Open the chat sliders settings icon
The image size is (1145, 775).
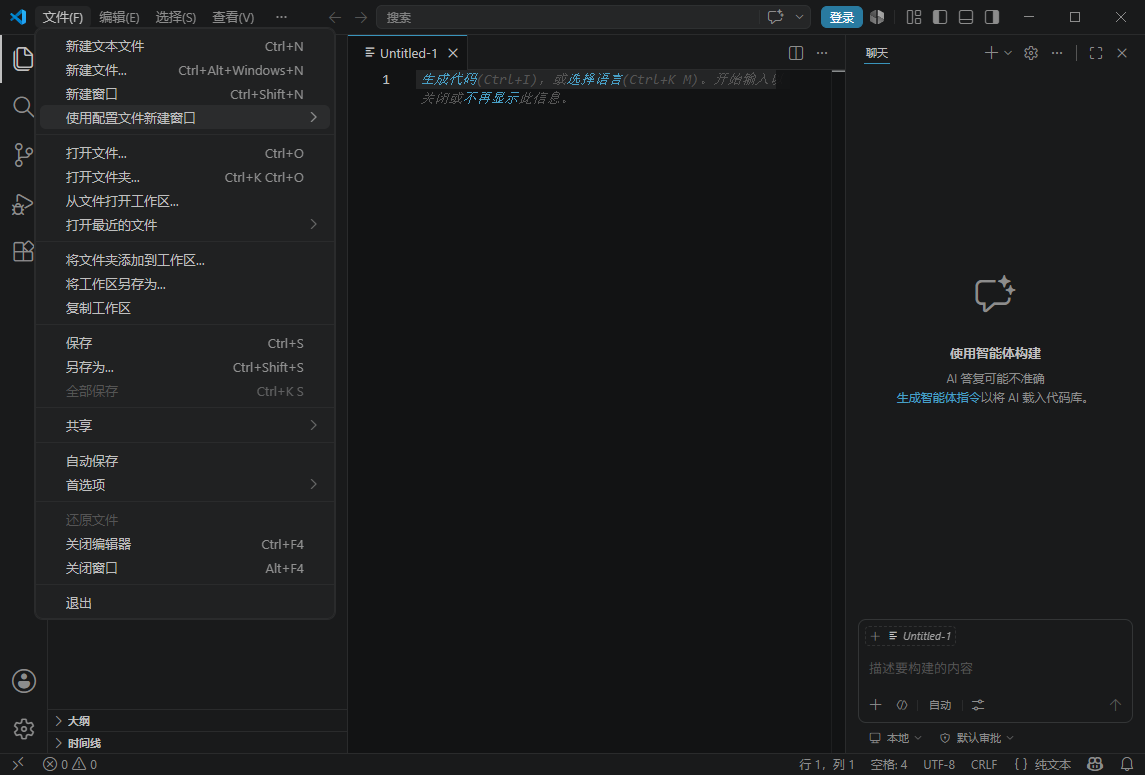978,705
